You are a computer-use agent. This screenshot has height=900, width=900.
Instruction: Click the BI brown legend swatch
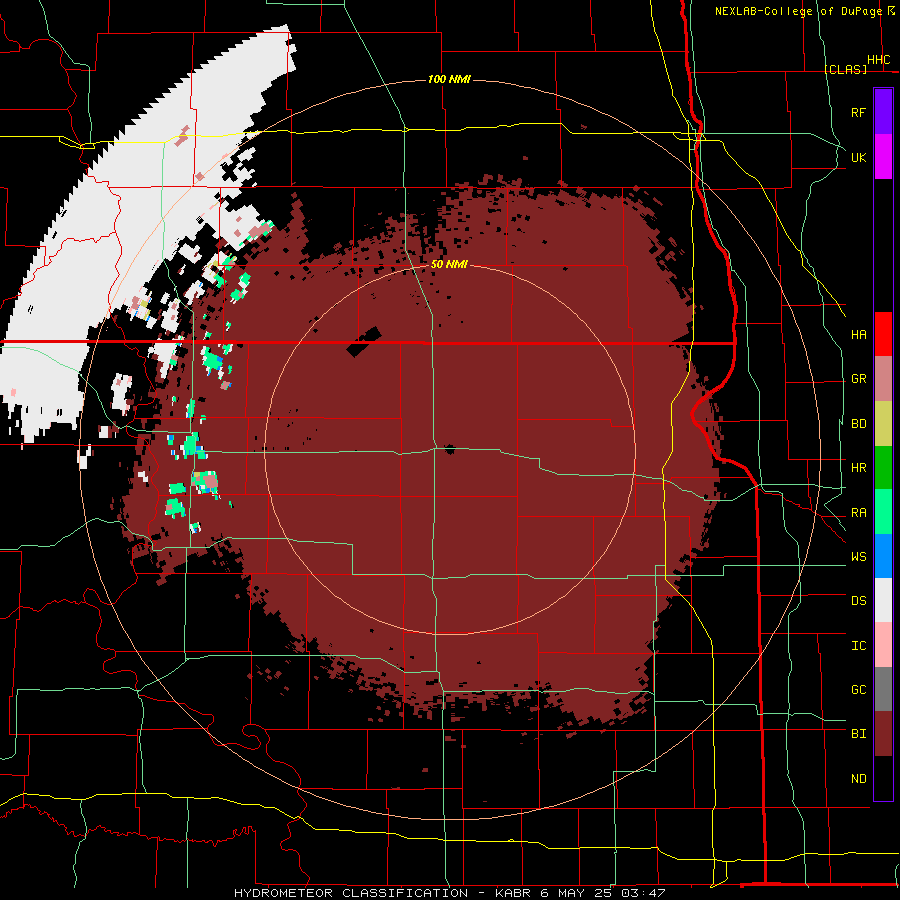pos(883,734)
